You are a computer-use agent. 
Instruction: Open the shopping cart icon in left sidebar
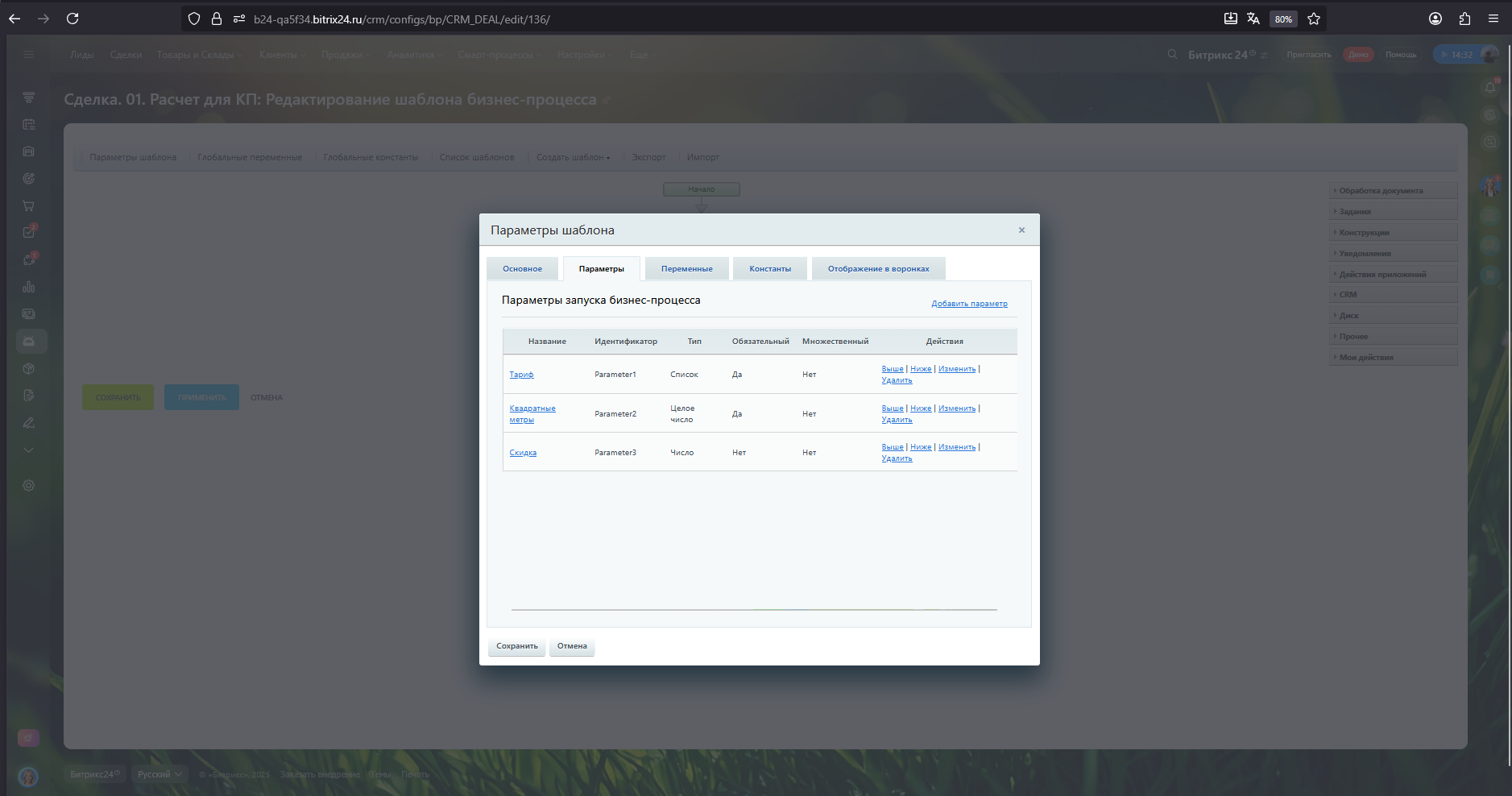[x=28, y=205]
